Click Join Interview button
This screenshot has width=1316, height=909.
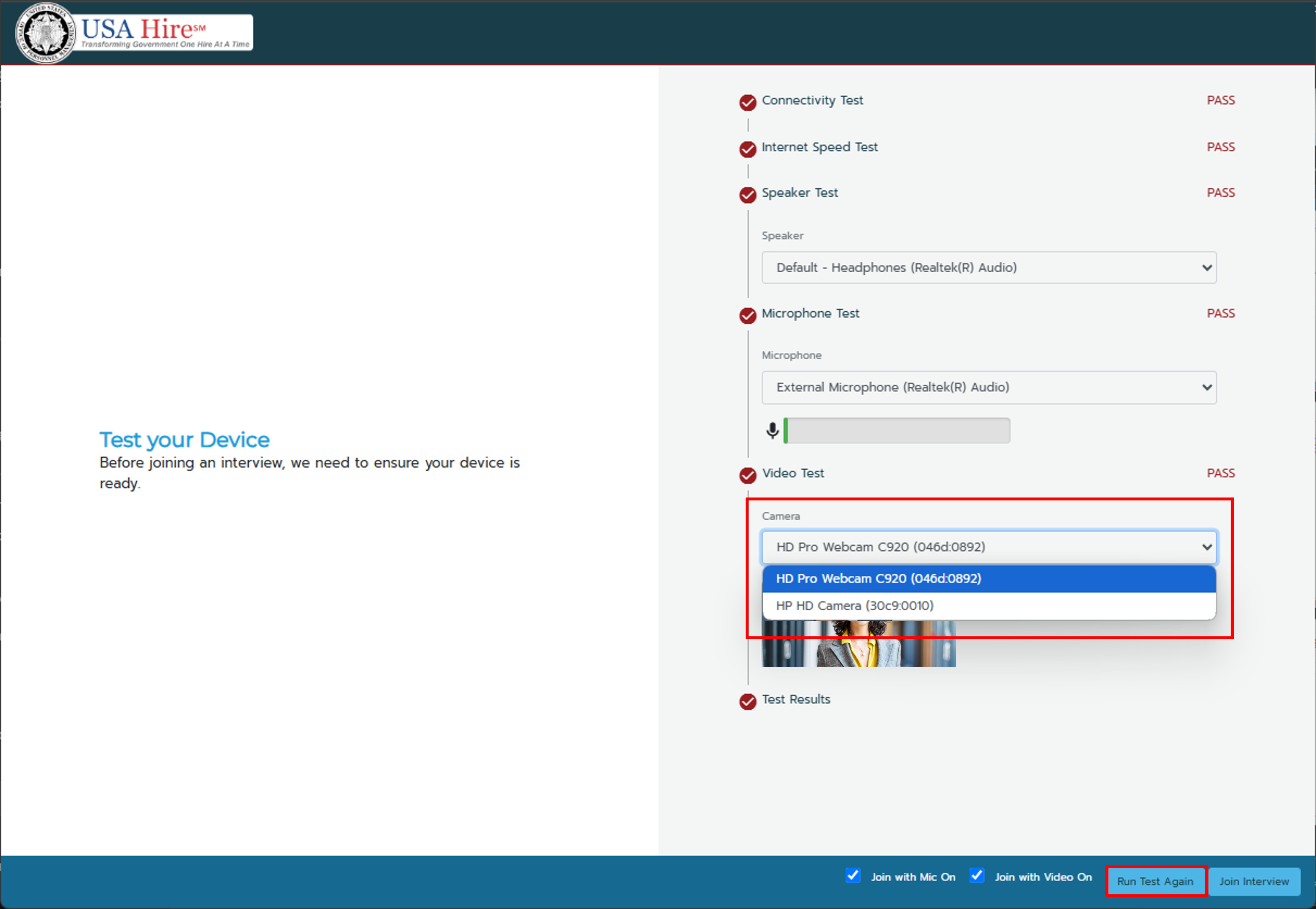coord(1254,882)
